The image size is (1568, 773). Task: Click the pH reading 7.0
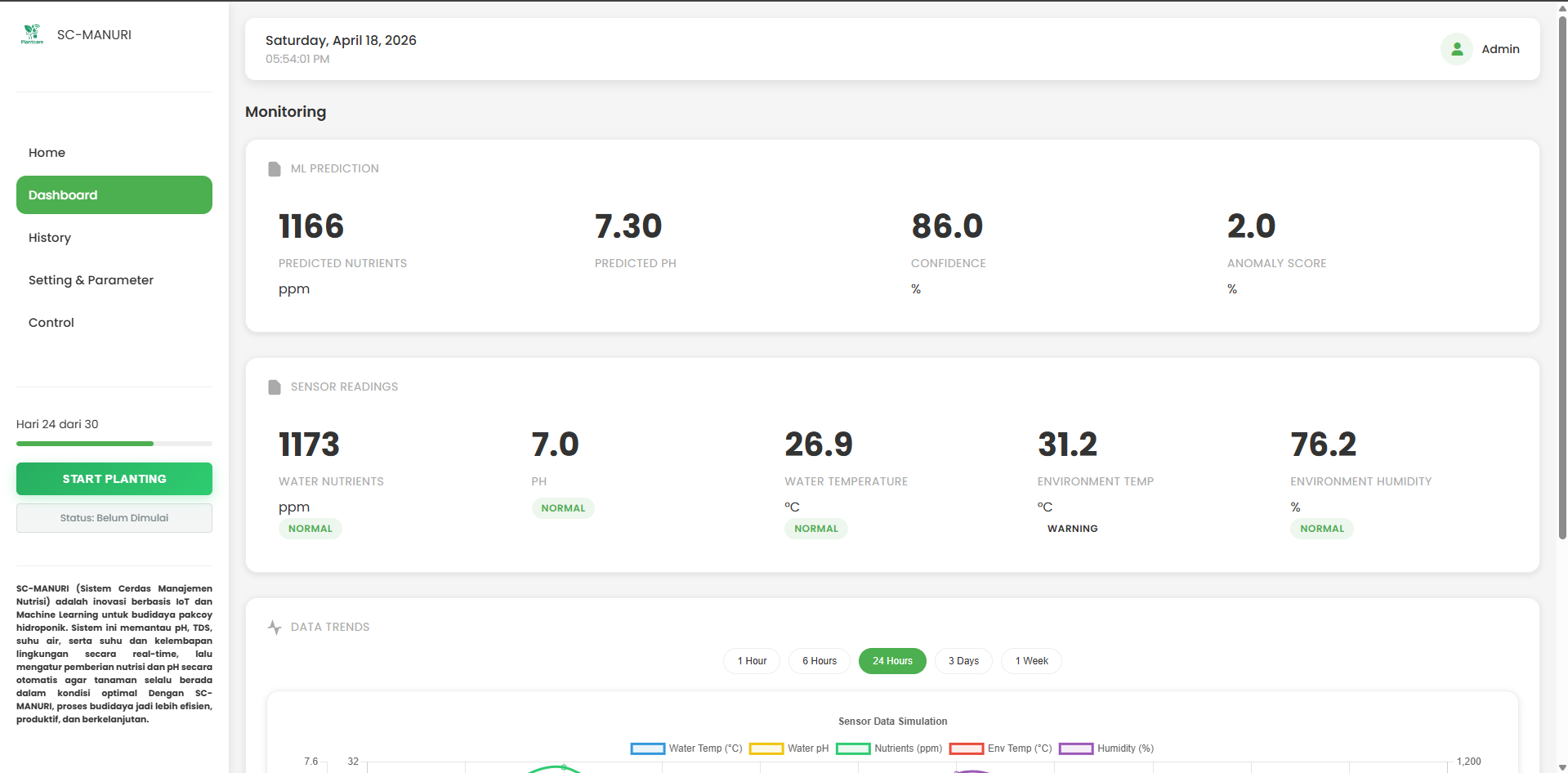pos(555,445)
